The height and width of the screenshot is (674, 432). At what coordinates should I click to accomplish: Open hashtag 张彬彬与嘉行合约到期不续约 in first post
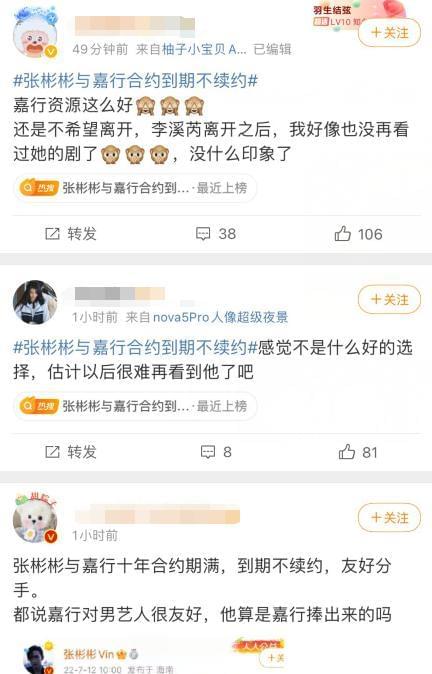pos(135,81)
